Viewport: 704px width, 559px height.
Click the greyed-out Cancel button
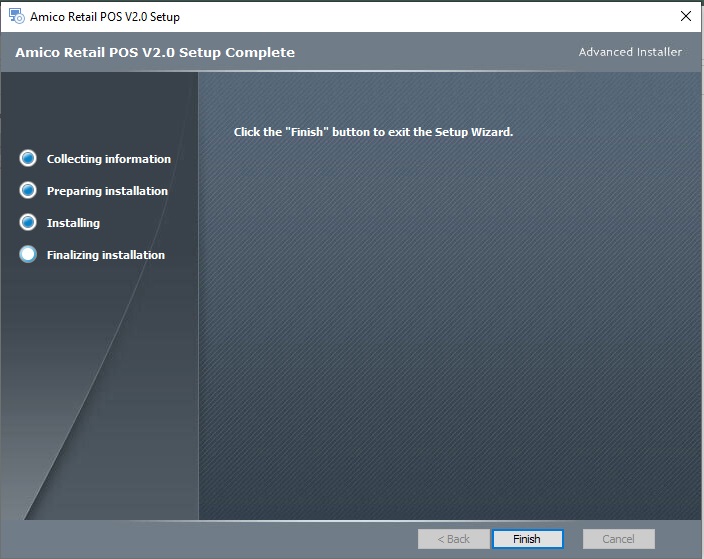click(x=618, y=539)
